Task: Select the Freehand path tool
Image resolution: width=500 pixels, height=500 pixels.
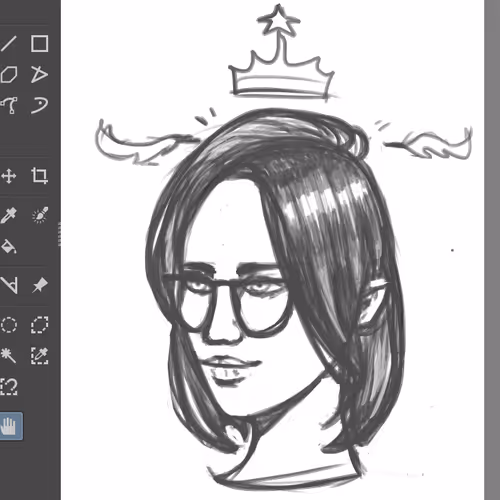Action: 39,105
